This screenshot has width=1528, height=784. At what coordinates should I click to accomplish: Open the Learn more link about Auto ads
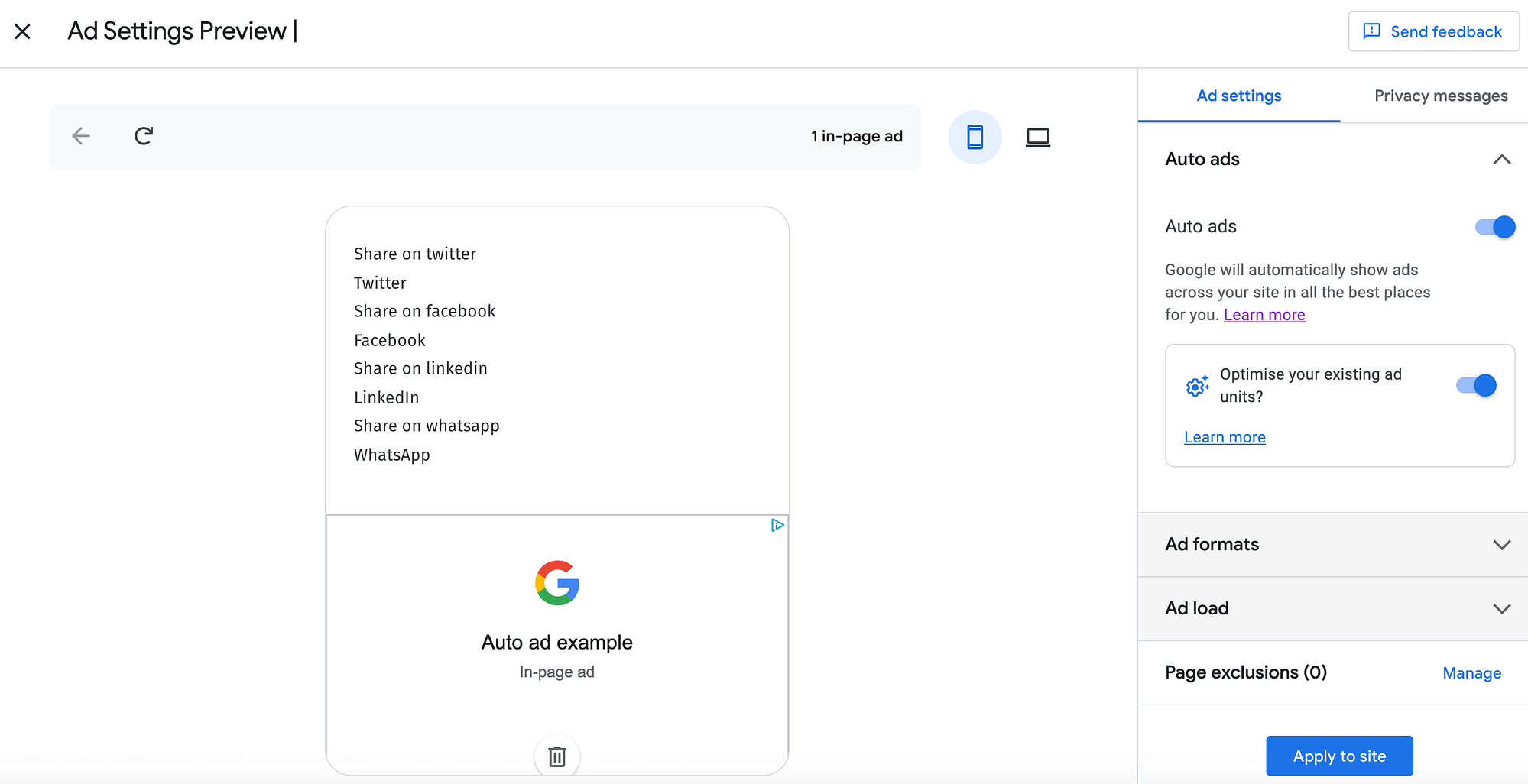point(1264,314)
